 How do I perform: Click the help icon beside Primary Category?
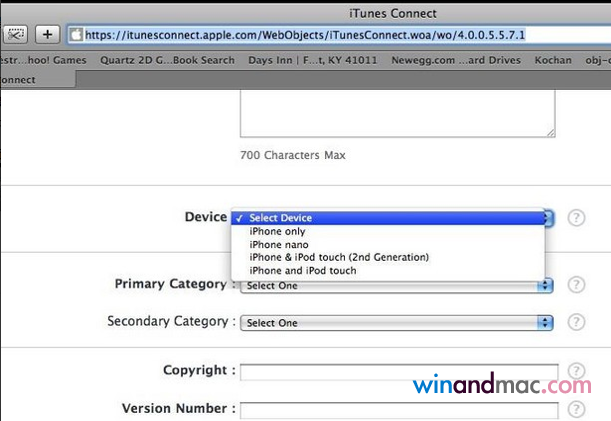(576, 285)
